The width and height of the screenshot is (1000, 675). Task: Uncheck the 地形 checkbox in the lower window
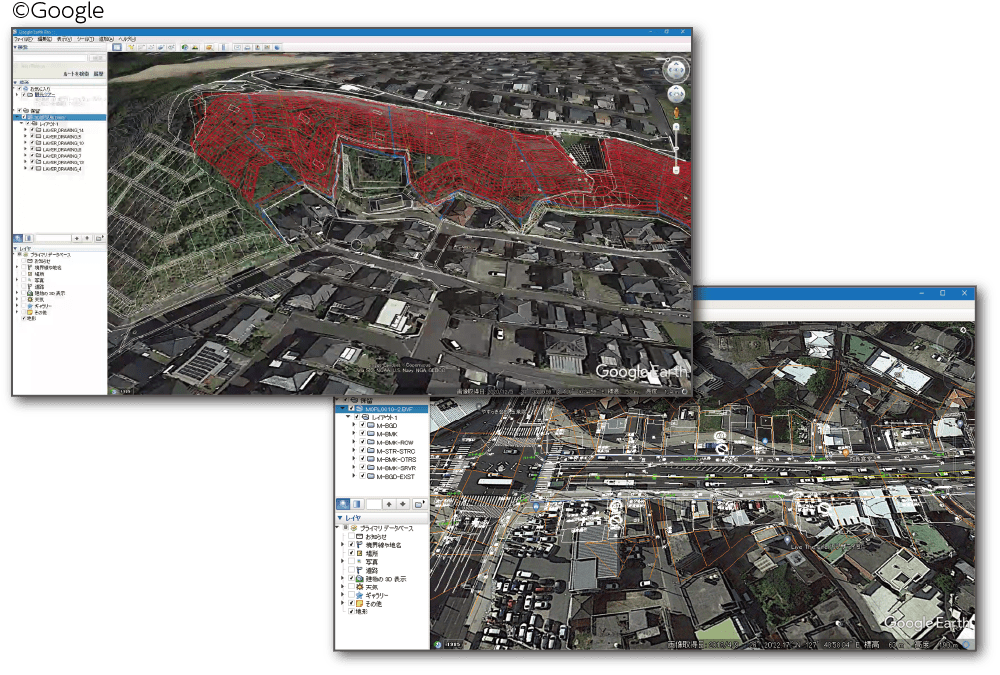point(351,611)
